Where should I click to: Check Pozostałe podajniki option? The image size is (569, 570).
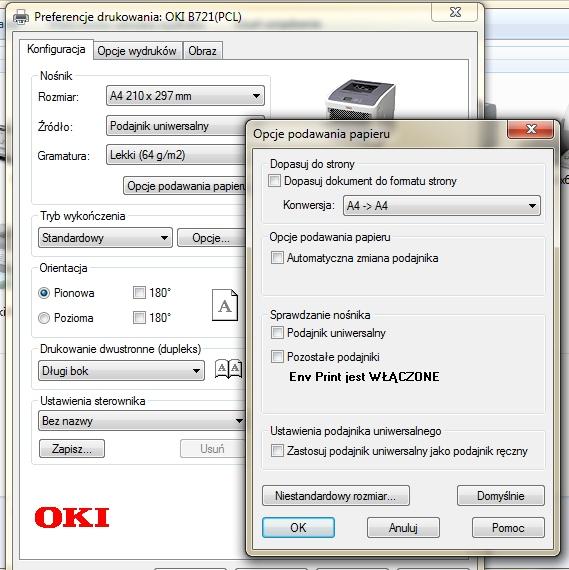click(x=277, y=357)
